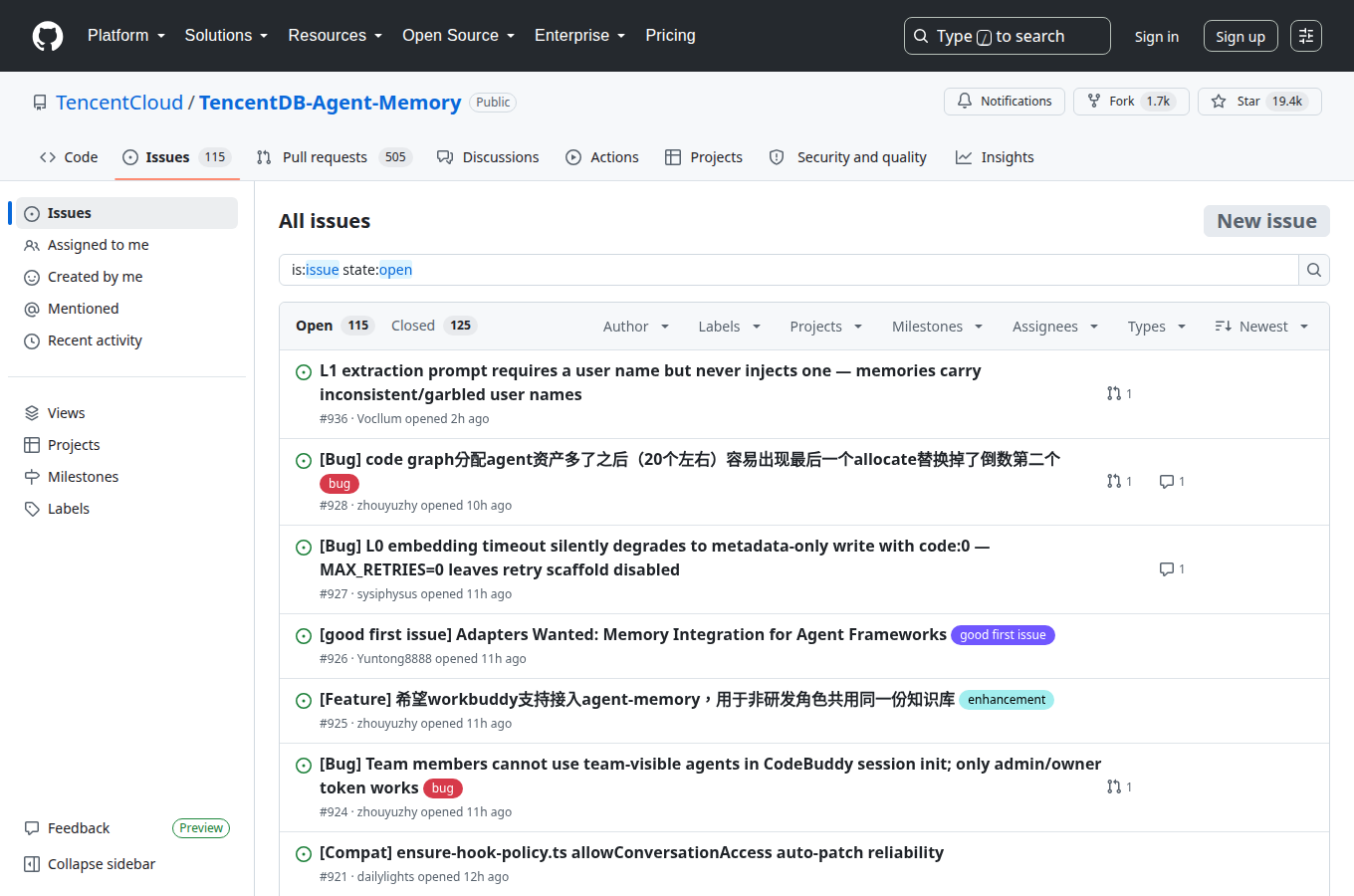Expand the Enterprise menu
Viewport: 1354px width, 896px height.
click(579, 36)
